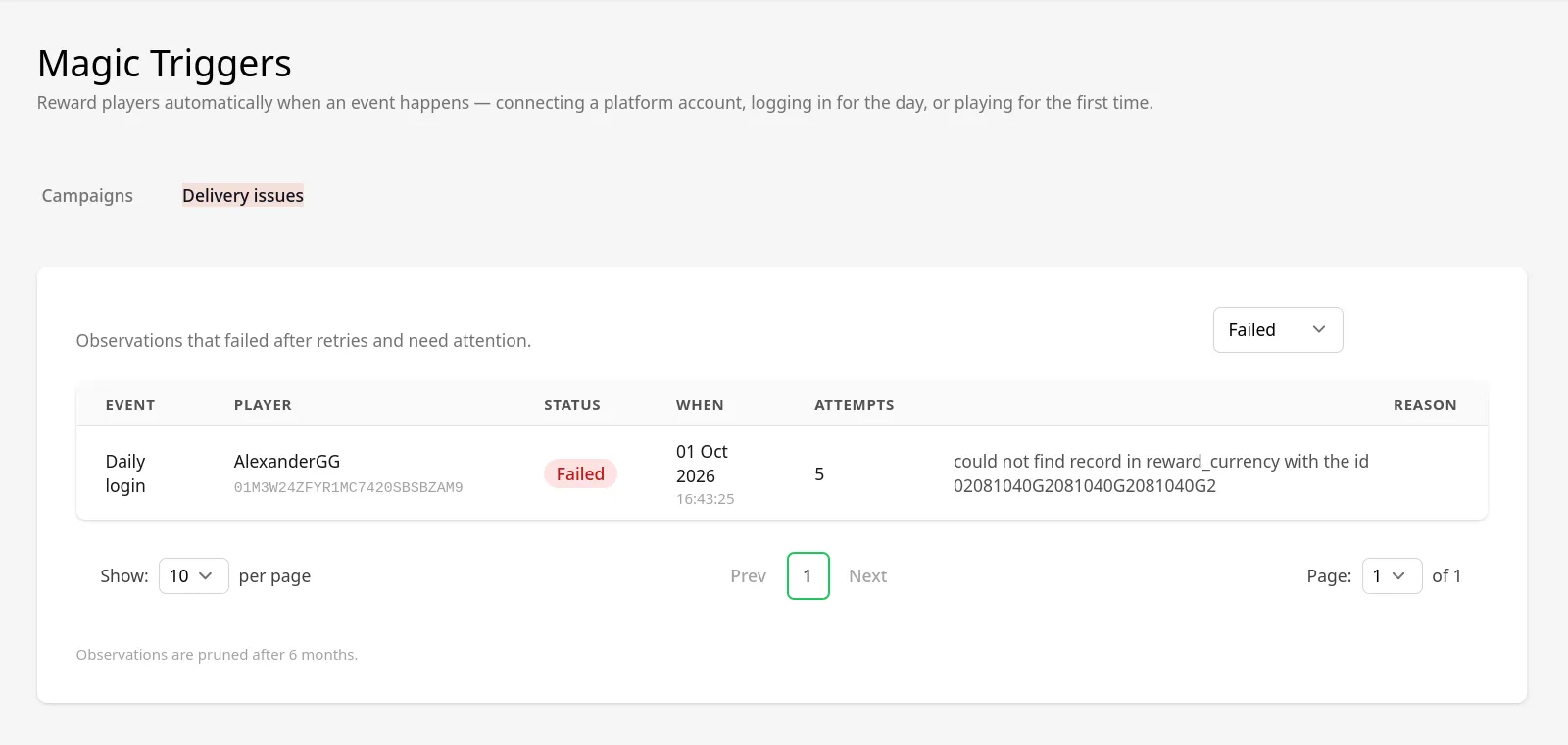
Task: Click the pruned after 6 months note
Action: point(217,655)
